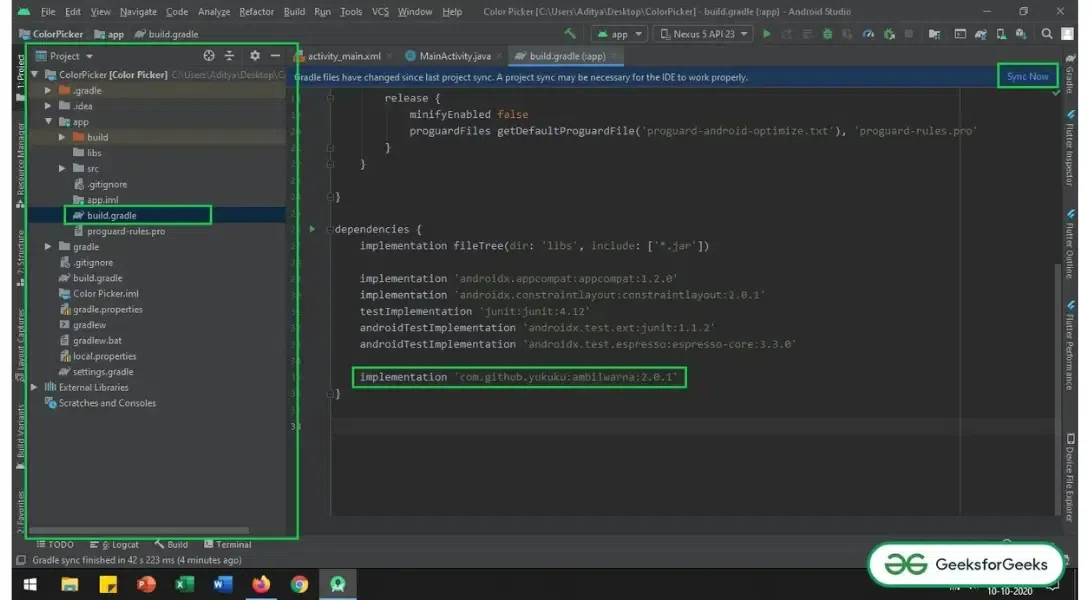Click the locate target icon in Project panel

[209, 56]
